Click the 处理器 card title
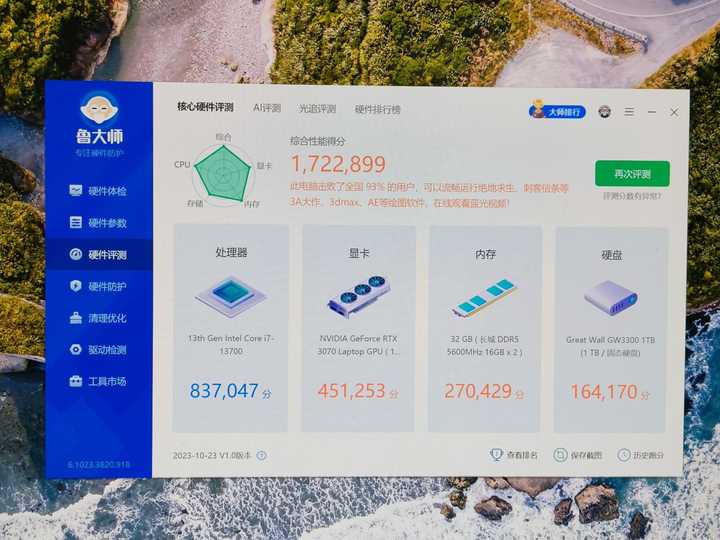The image size is (720, 540). coord(231,252)
